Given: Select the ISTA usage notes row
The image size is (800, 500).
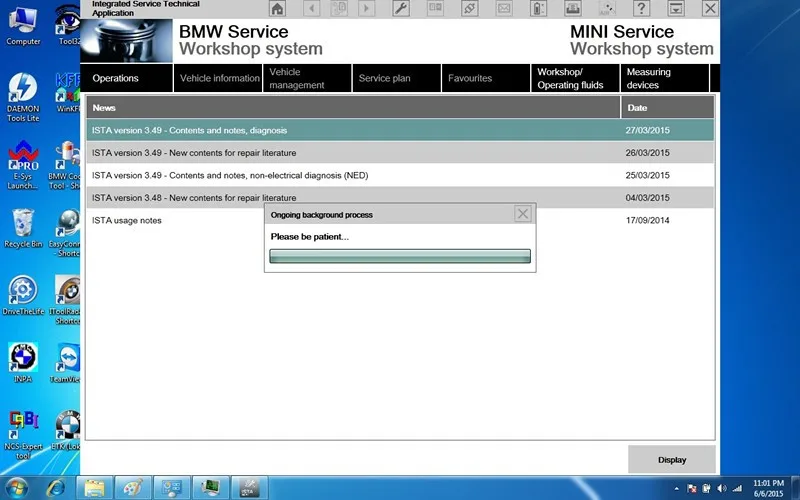Looking at the screenshot, I should point(400,220).
